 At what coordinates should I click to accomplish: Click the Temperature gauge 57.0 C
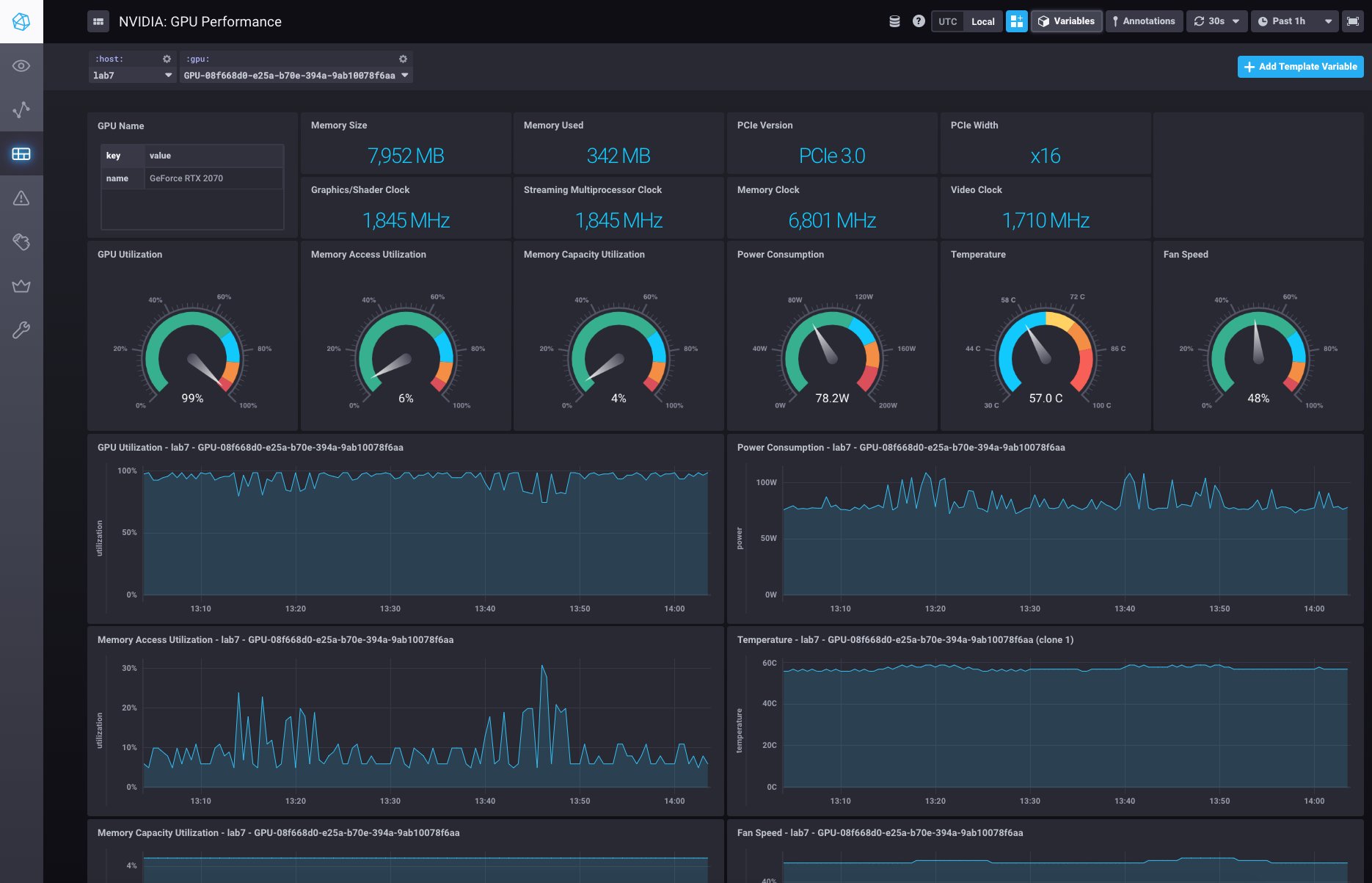(x=1046, y=352)
